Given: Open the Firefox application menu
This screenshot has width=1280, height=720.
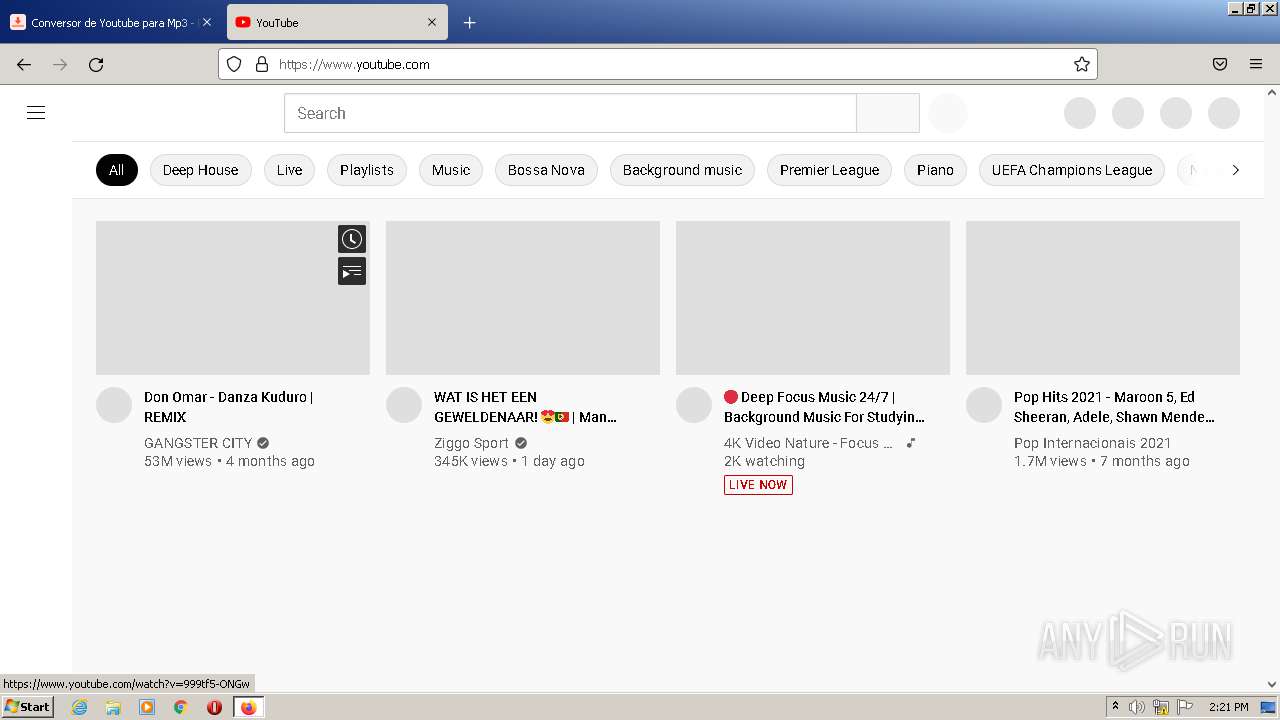Looking at the screenshot, I should (1256, 64).
